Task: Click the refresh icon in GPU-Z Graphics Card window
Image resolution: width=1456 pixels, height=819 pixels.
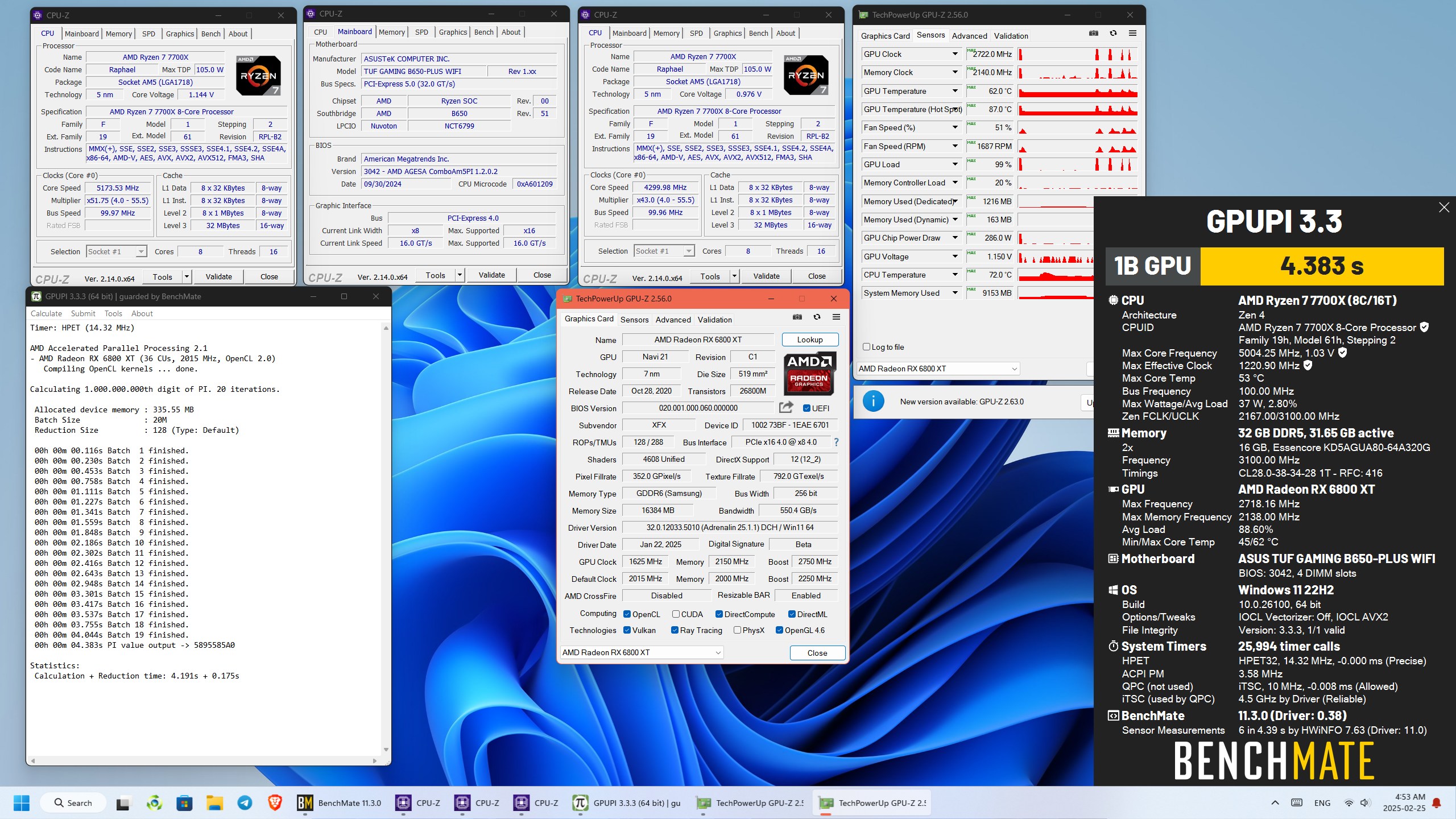Action: tap(817, 317)
